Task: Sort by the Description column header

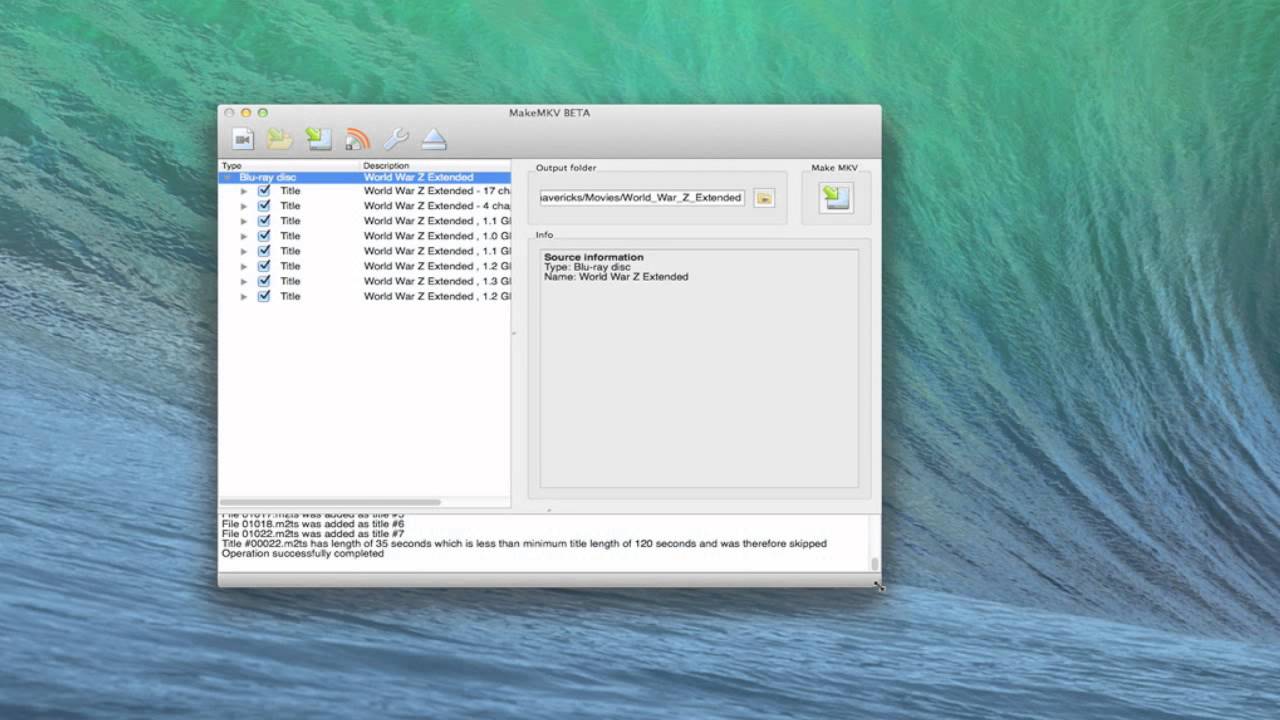Action: 435,165
